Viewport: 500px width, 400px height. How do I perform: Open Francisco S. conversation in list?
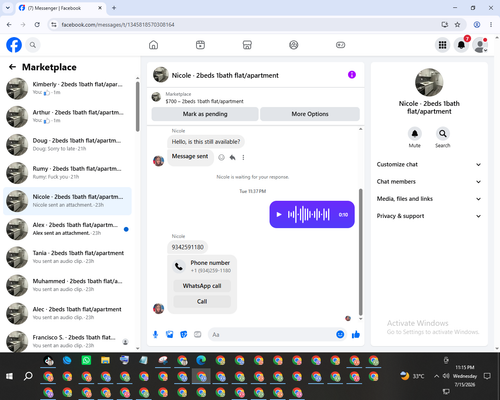tap(67, 341)
